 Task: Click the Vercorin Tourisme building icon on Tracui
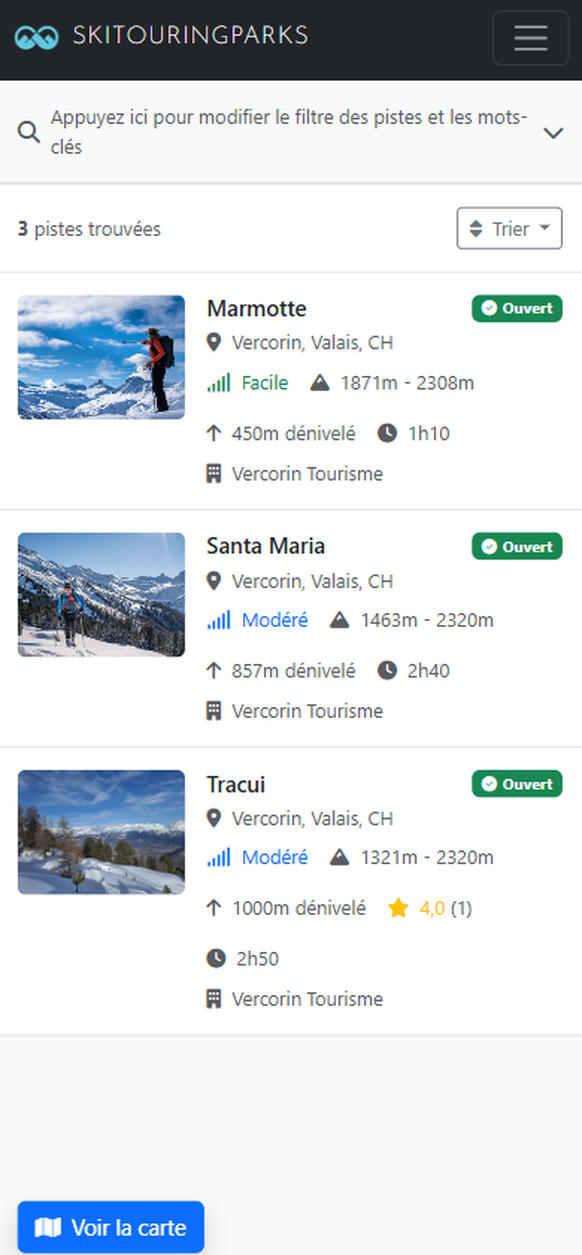click(x=213, y=998)
